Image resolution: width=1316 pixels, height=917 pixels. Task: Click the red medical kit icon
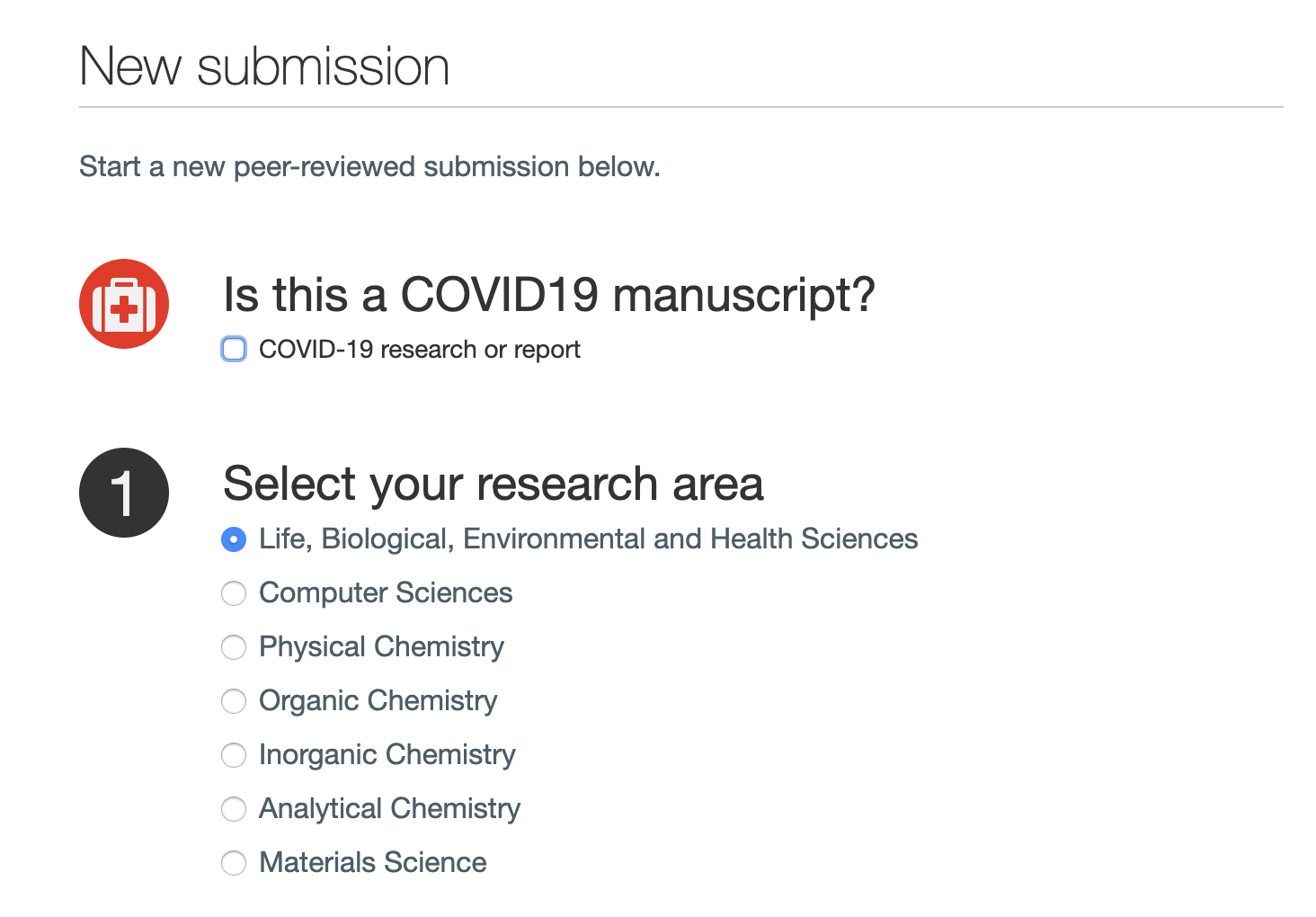pyautogui.click(x=124, y=304)
